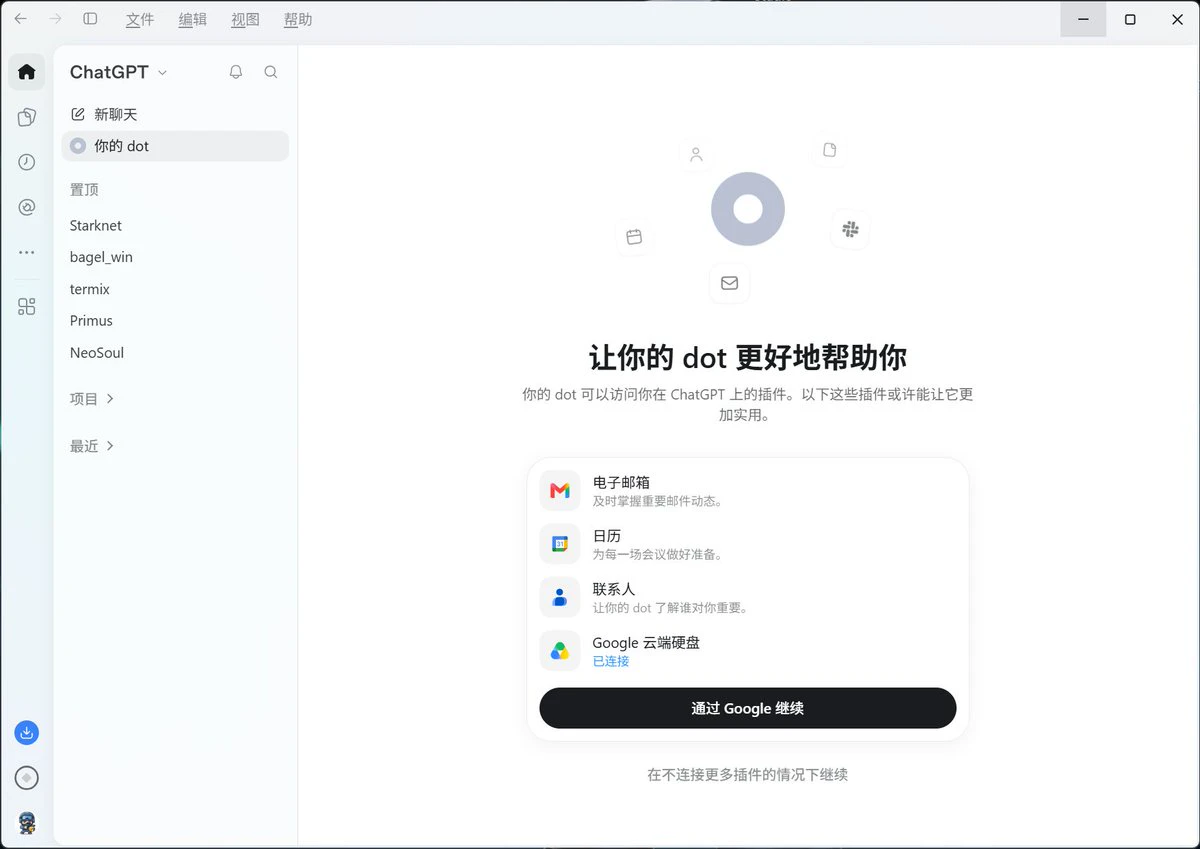Viewport: 1200px width, 849px height.
Task: Click the notification bell icon
Action: coord(236,72)
